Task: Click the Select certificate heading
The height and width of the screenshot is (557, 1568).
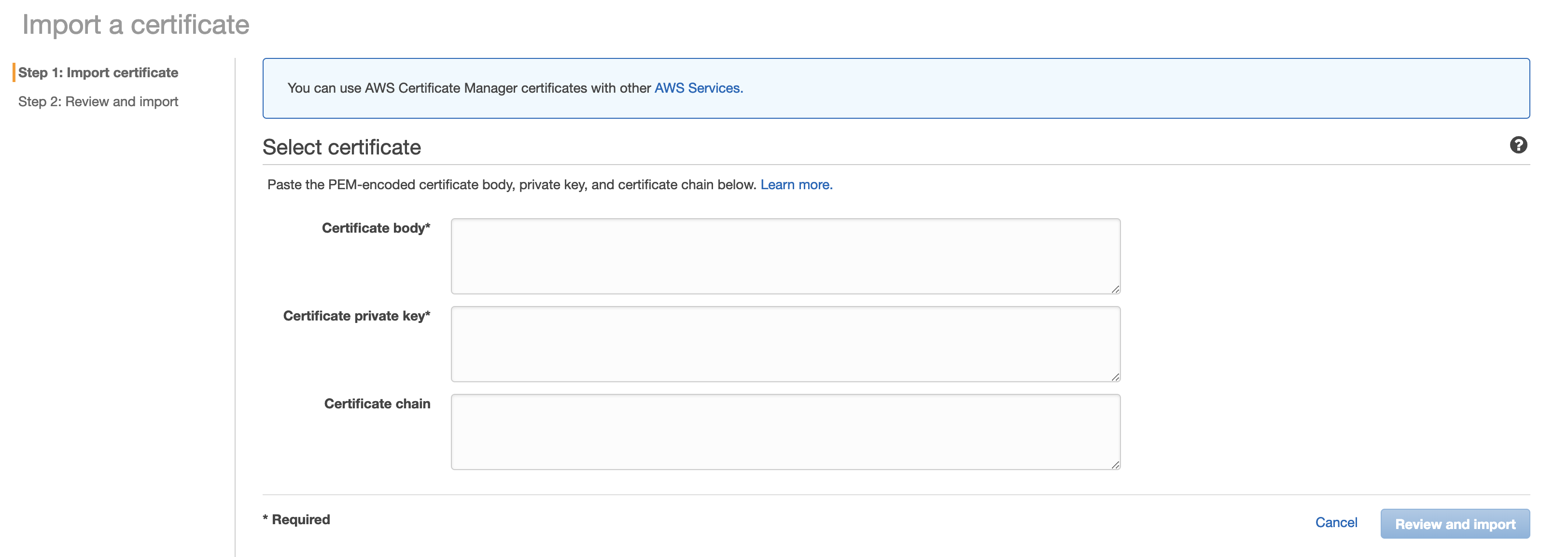Action: (x=341, y=147)
